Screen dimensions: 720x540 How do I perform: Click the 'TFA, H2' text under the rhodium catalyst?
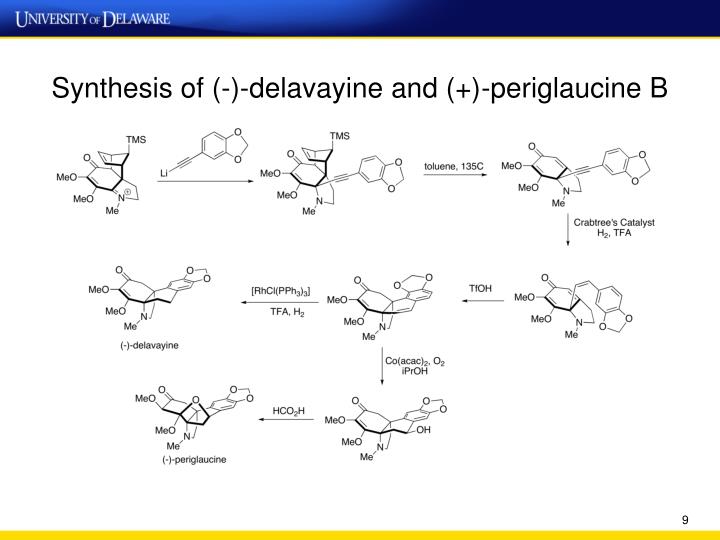(x=287, y=312)
